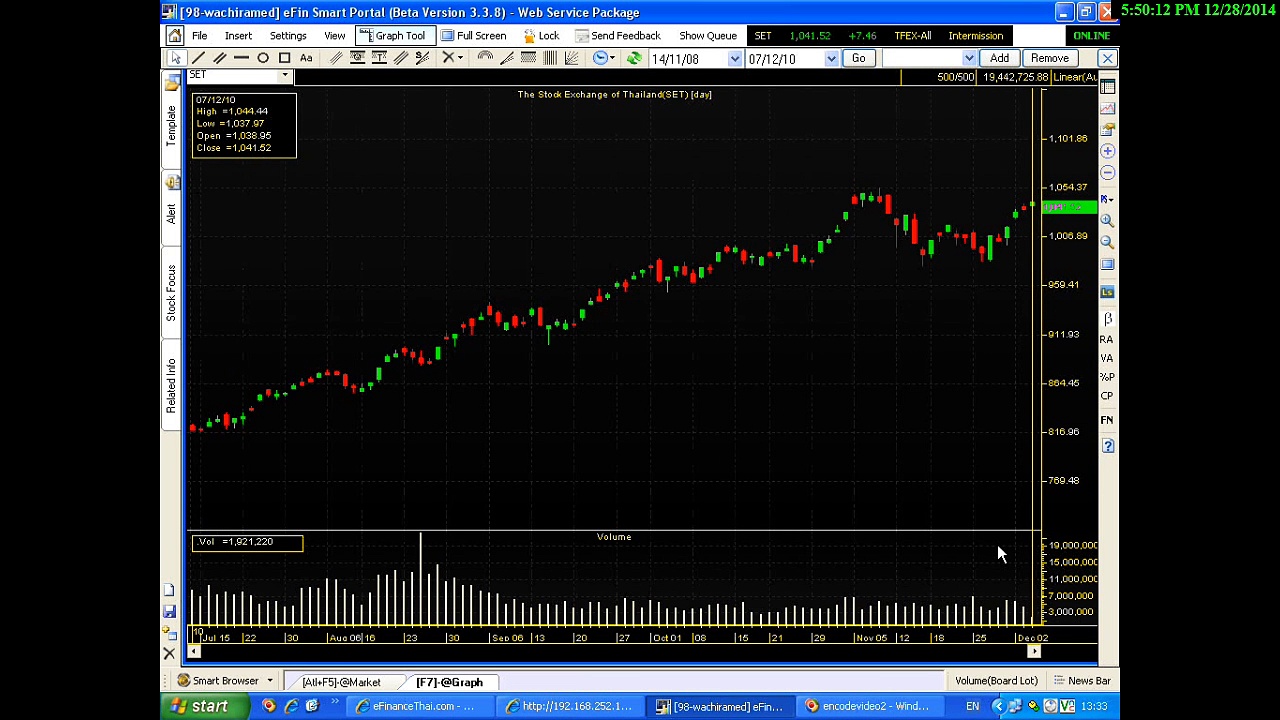Open the 14/11/08 start date dropdown
This screenshot has height=720, width=1280.
[735, 59]
